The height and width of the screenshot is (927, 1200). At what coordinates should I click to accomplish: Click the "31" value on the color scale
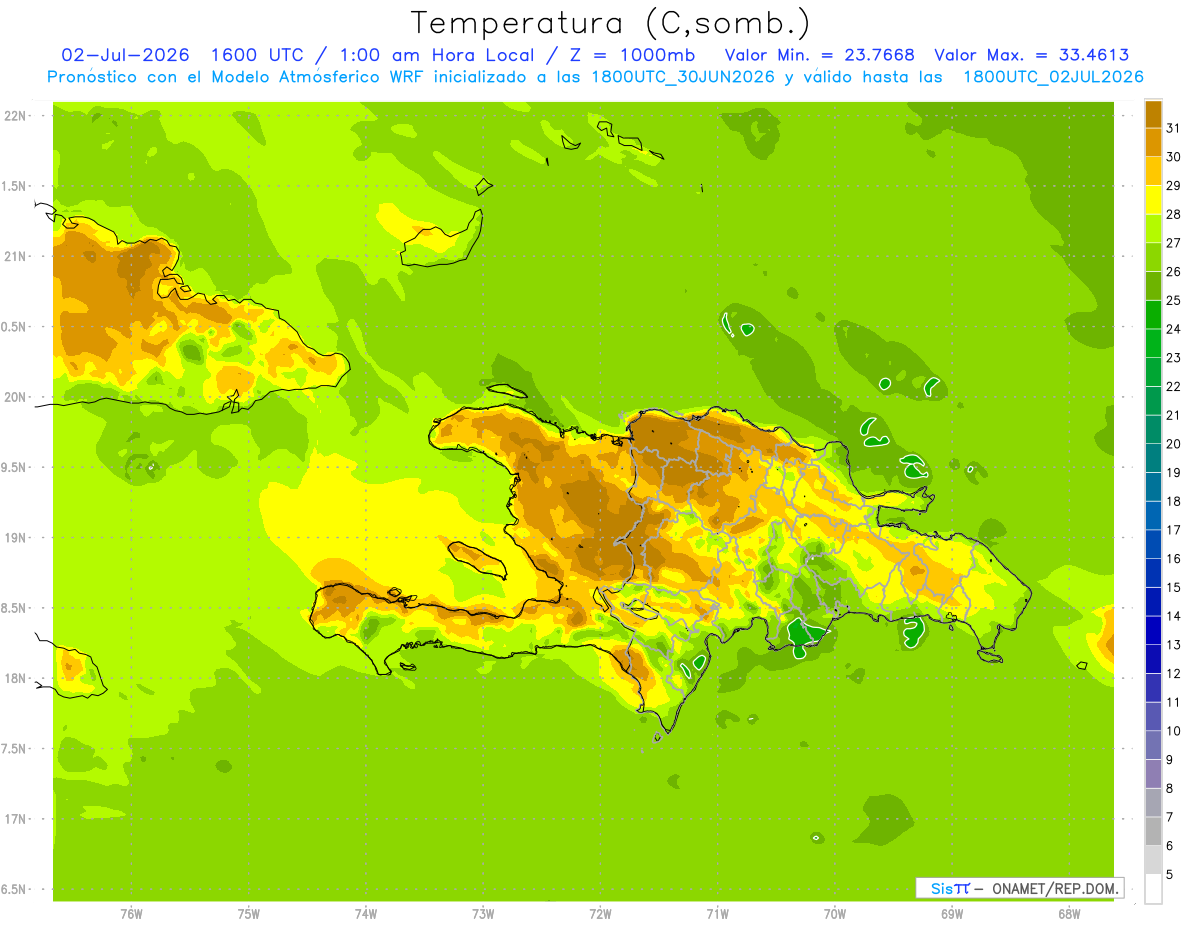coord(1174,128)
